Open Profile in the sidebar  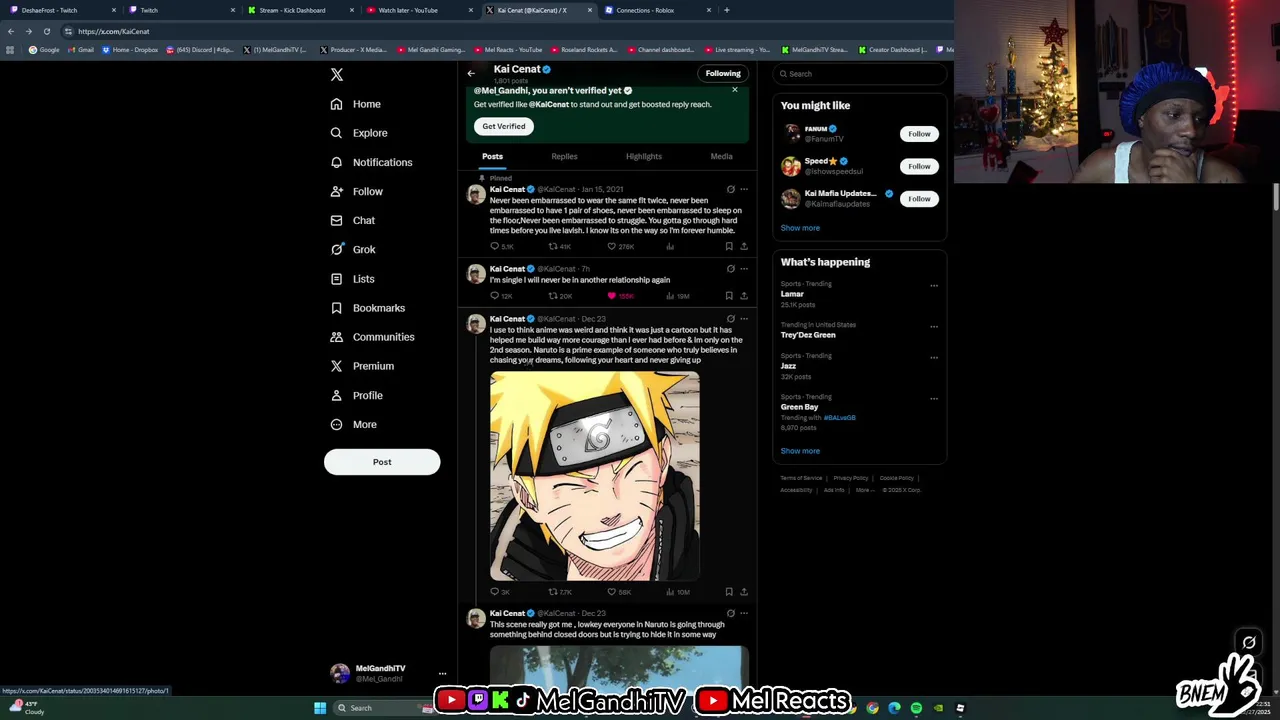(x=357, y=395)
